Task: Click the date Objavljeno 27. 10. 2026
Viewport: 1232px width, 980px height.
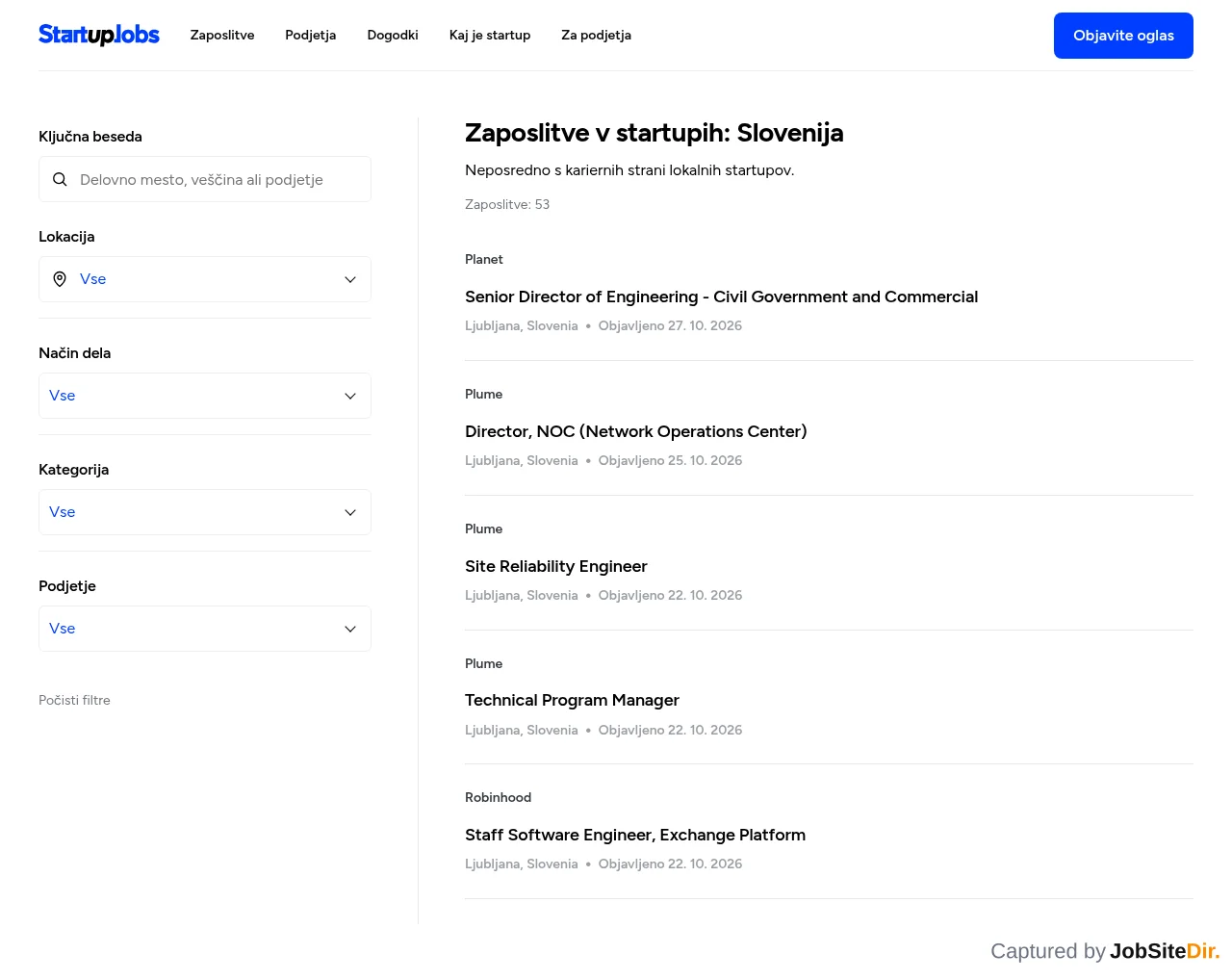Action: 670,325
